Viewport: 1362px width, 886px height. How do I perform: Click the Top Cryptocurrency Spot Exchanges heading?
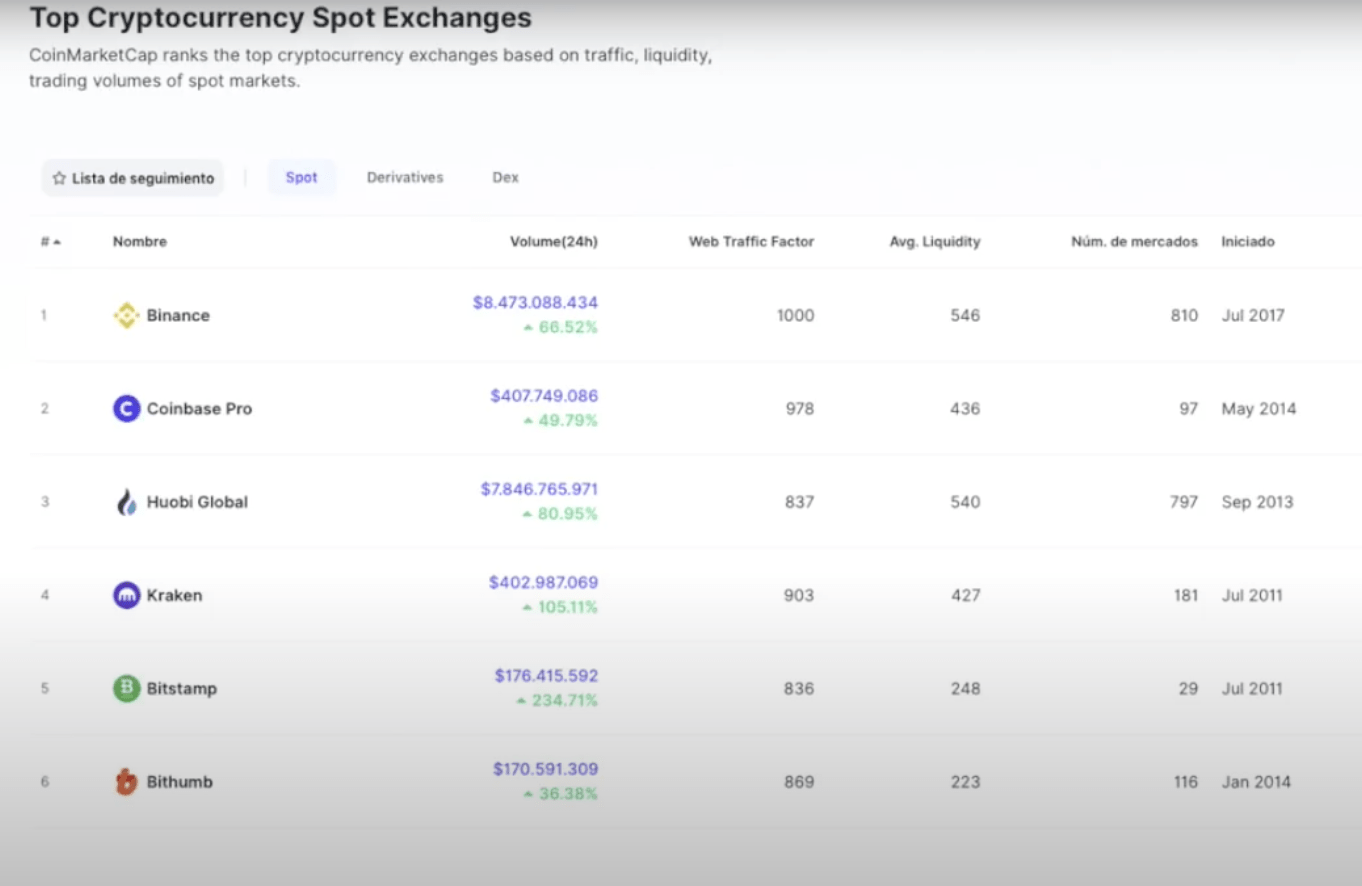coord(281,17)
